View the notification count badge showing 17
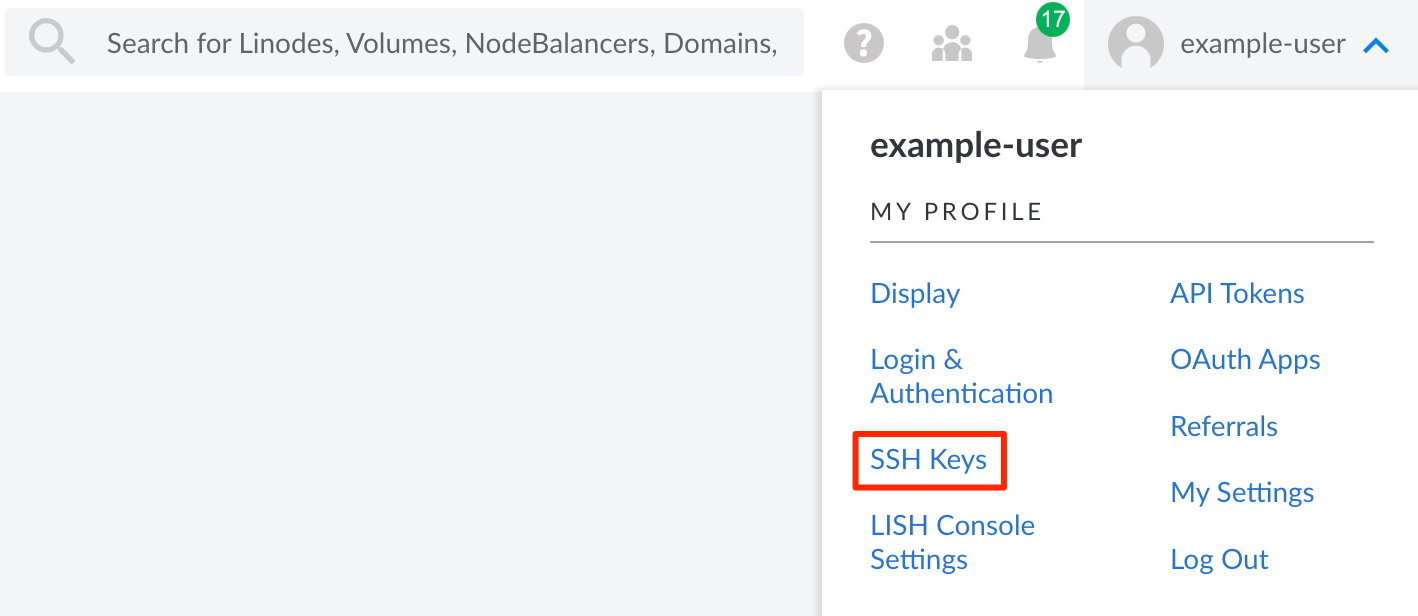The image size is (1418, 616). (1051, 18)
